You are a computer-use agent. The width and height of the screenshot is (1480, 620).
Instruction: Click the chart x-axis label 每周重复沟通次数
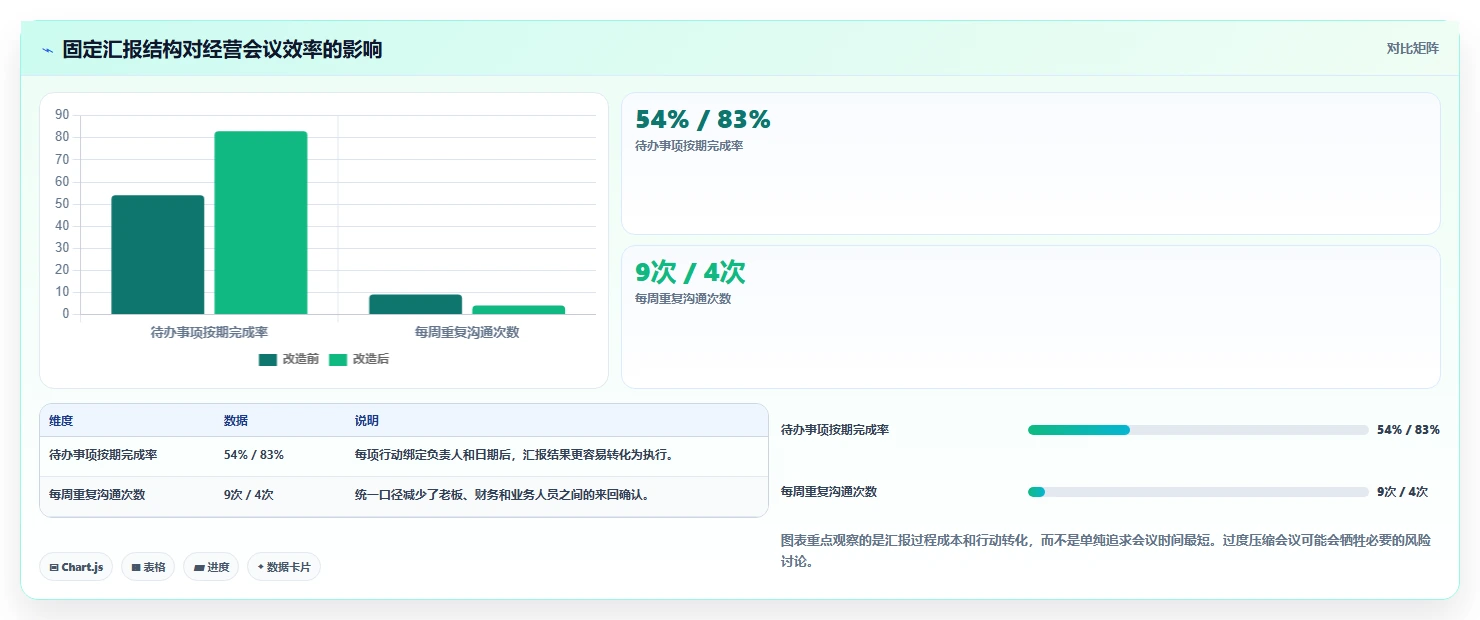click(x=467, y=332)
